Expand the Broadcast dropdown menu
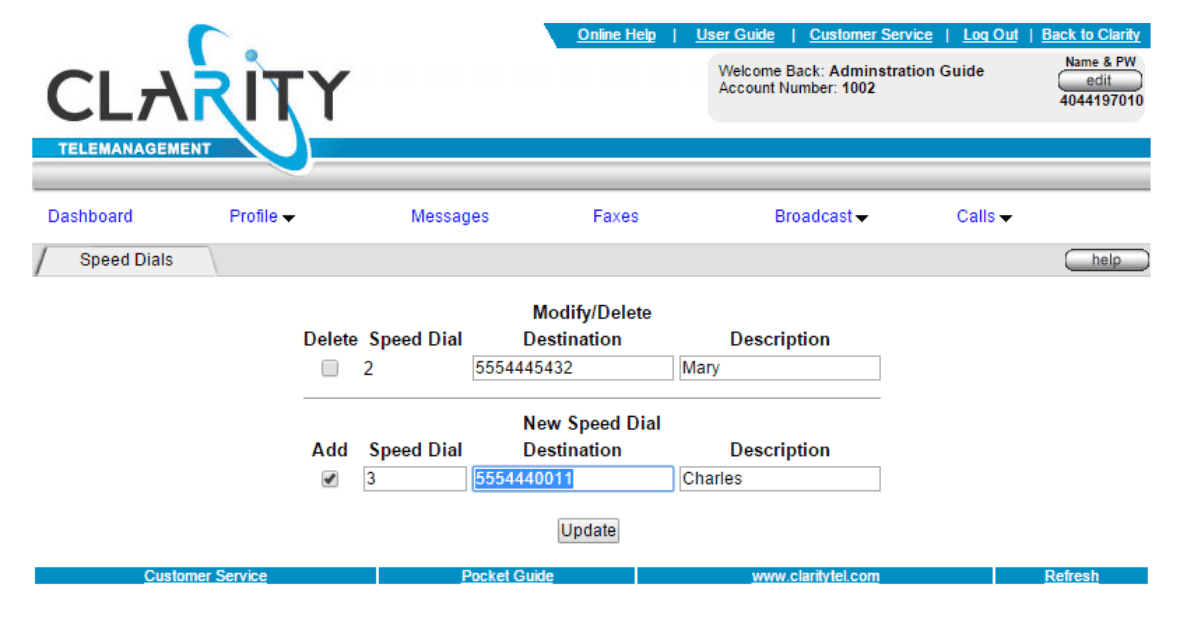1178x622 pixels. (x=820, y=217)
